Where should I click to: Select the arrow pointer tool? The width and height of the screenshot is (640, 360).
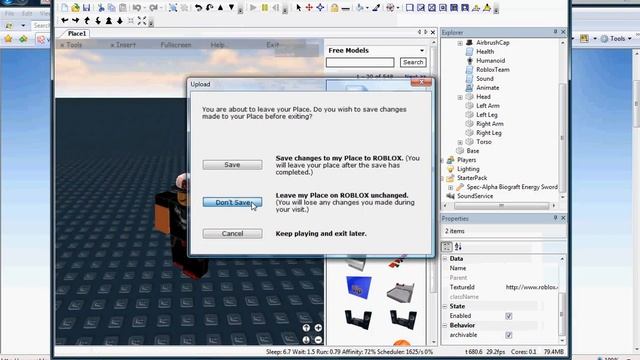pyautogui.click(x=298, y=7)
